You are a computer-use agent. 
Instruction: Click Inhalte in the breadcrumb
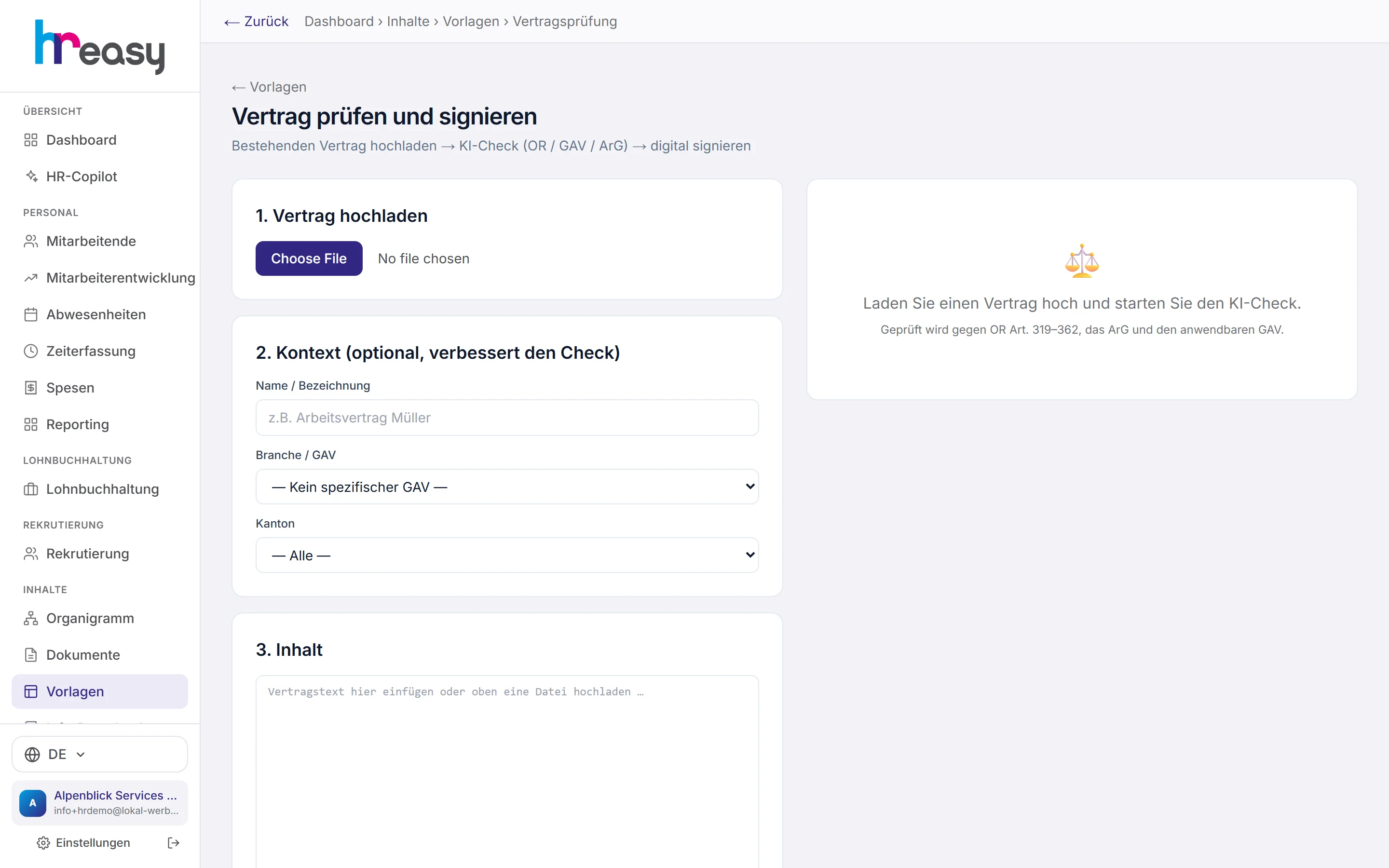click(x=408, y=21)
